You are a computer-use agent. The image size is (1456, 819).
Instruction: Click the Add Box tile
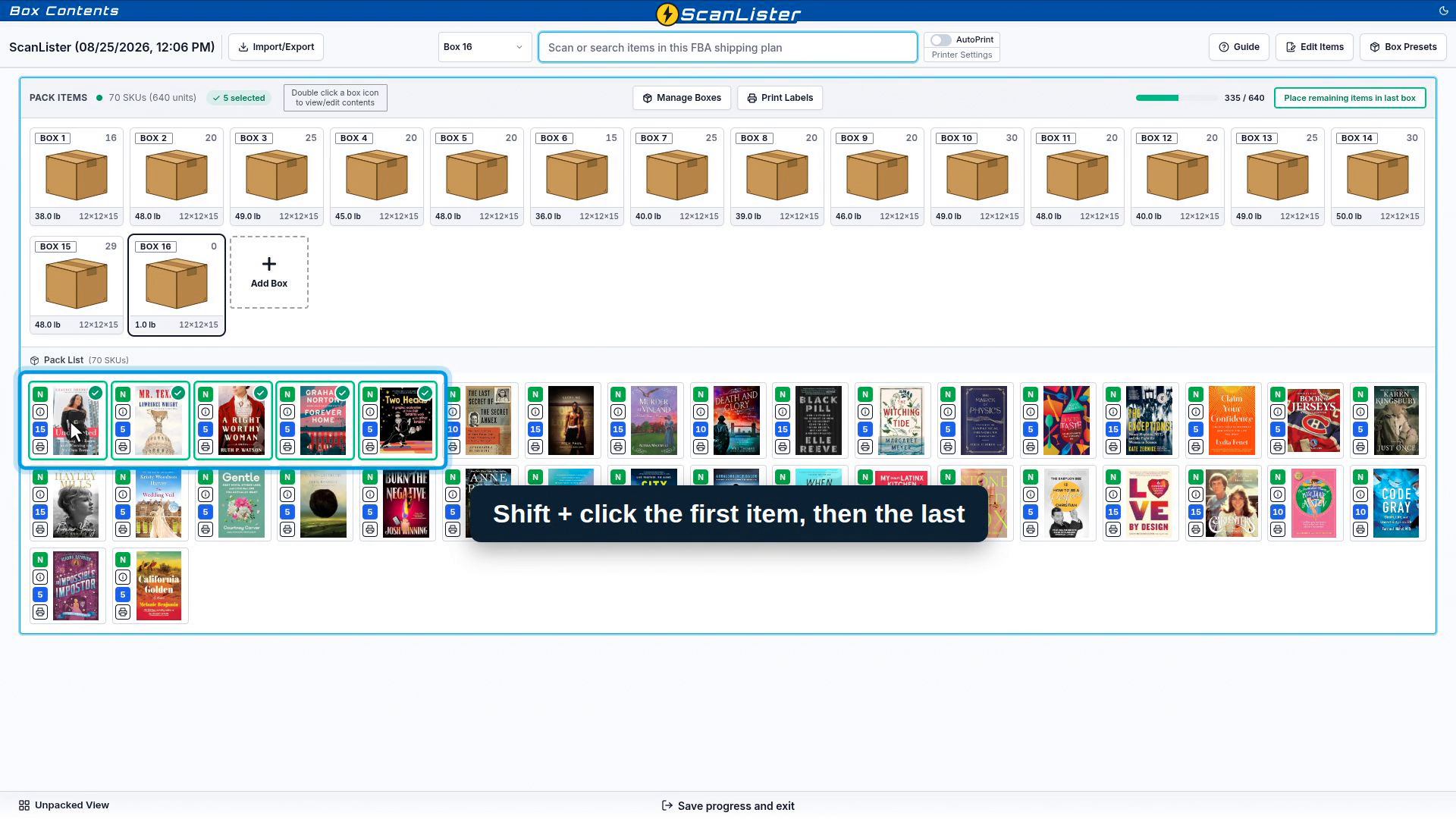tap(269, 272)
